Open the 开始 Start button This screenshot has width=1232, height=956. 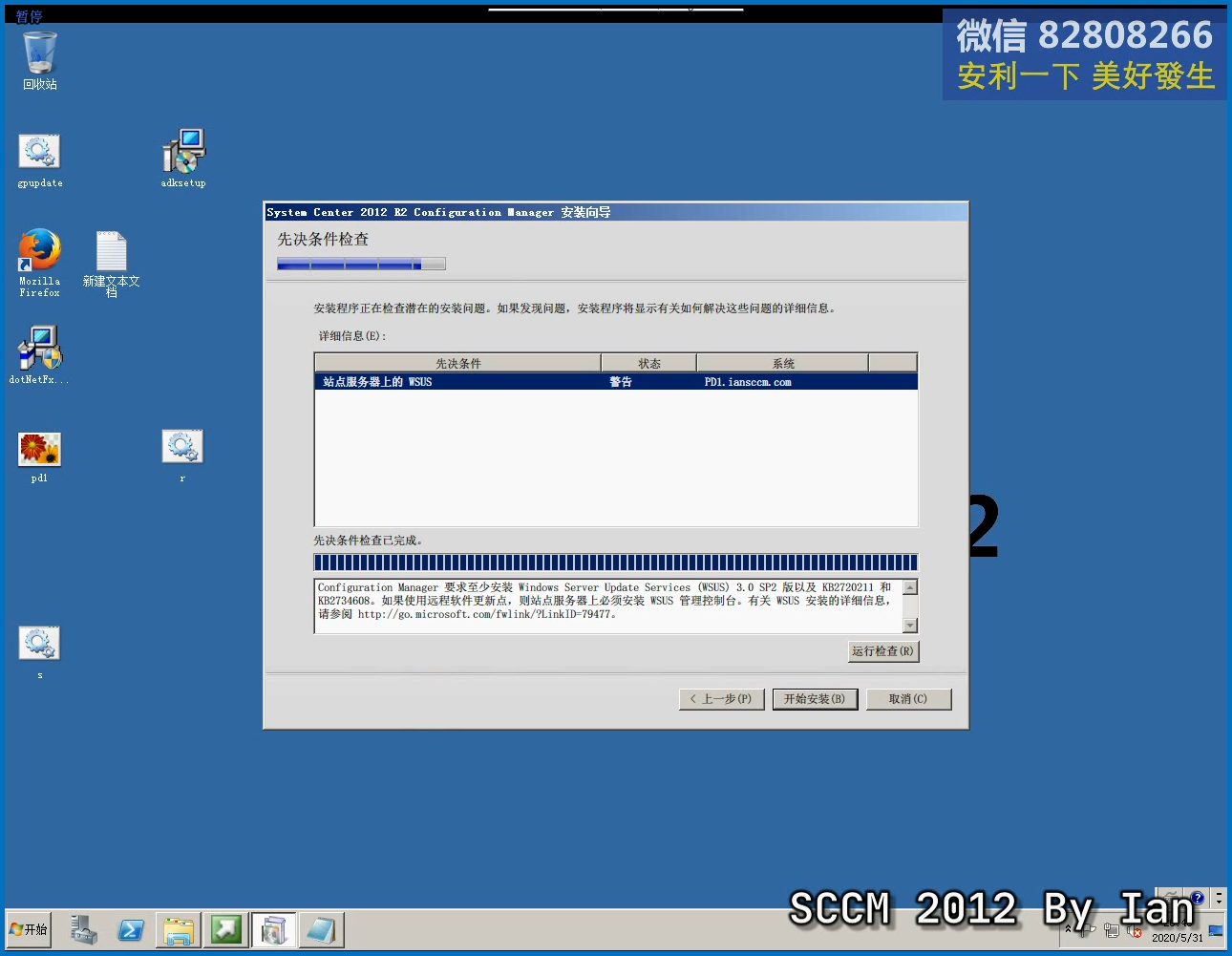coord(30,929)
